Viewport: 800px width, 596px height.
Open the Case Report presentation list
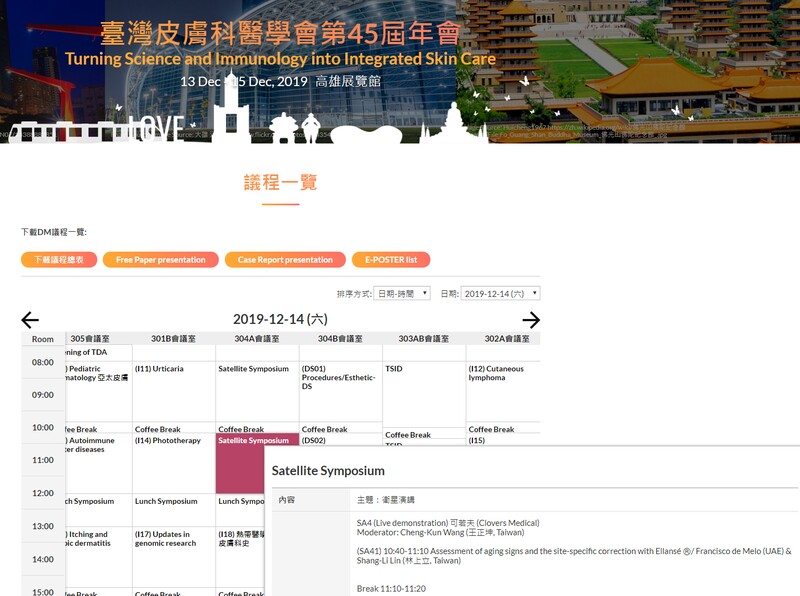285,260
